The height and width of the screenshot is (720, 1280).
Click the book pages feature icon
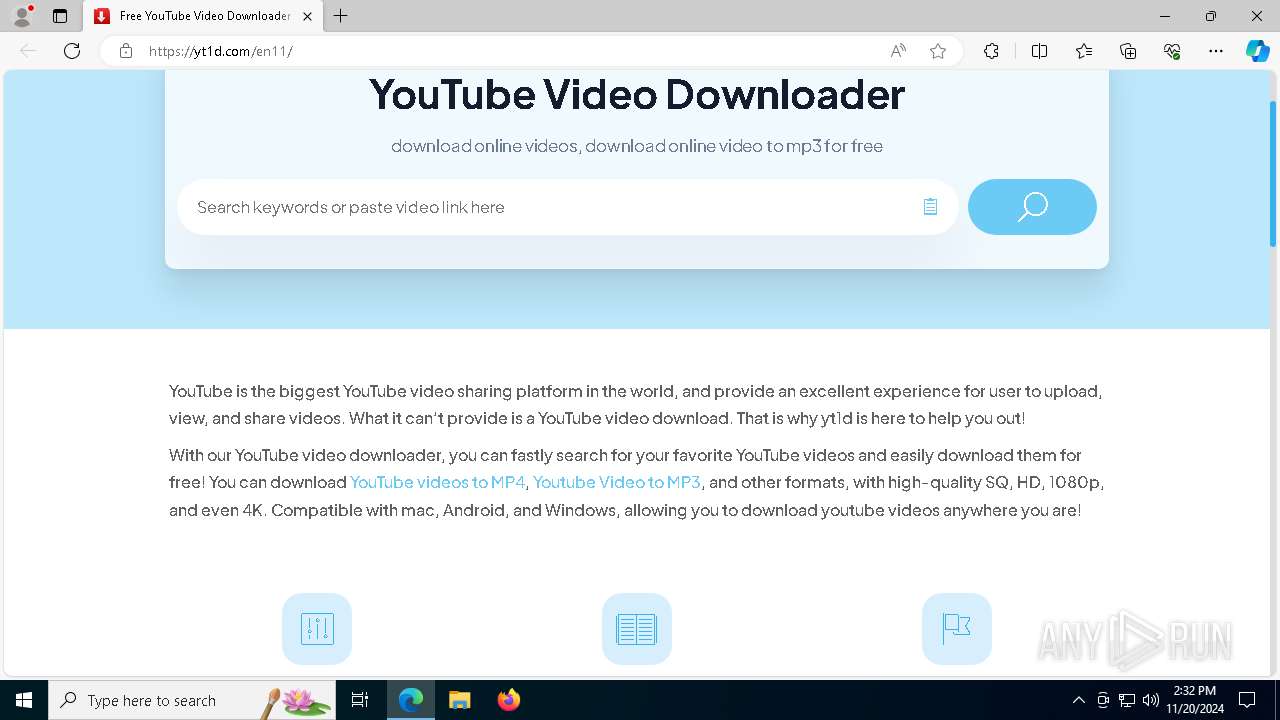[636, 629]
